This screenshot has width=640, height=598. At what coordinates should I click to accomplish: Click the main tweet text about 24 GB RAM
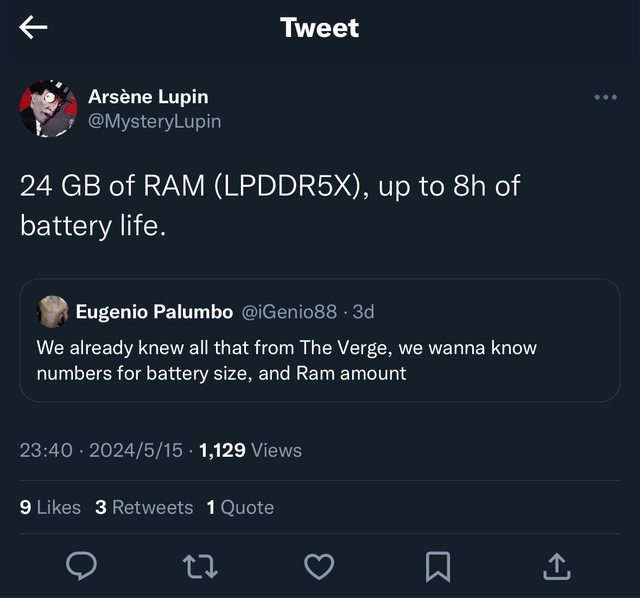click(x=270, y=205)
